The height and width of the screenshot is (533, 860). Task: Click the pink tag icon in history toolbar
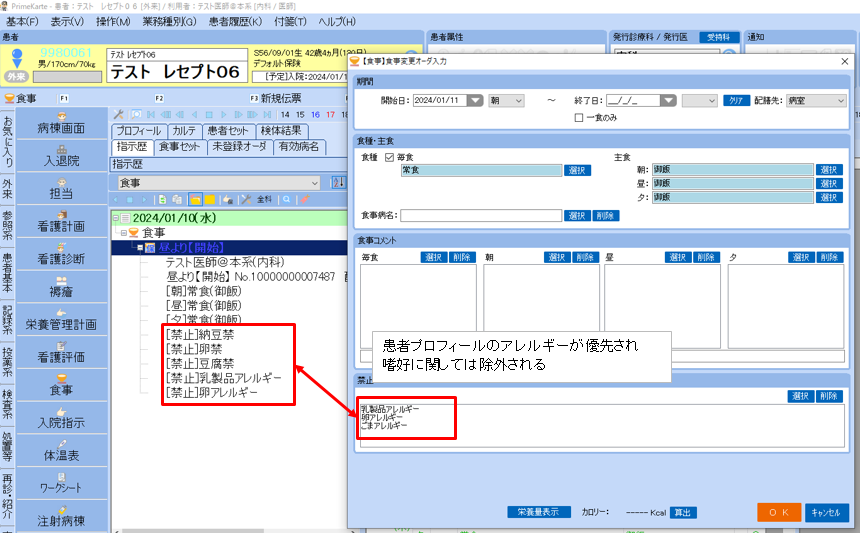coord(304,200)
